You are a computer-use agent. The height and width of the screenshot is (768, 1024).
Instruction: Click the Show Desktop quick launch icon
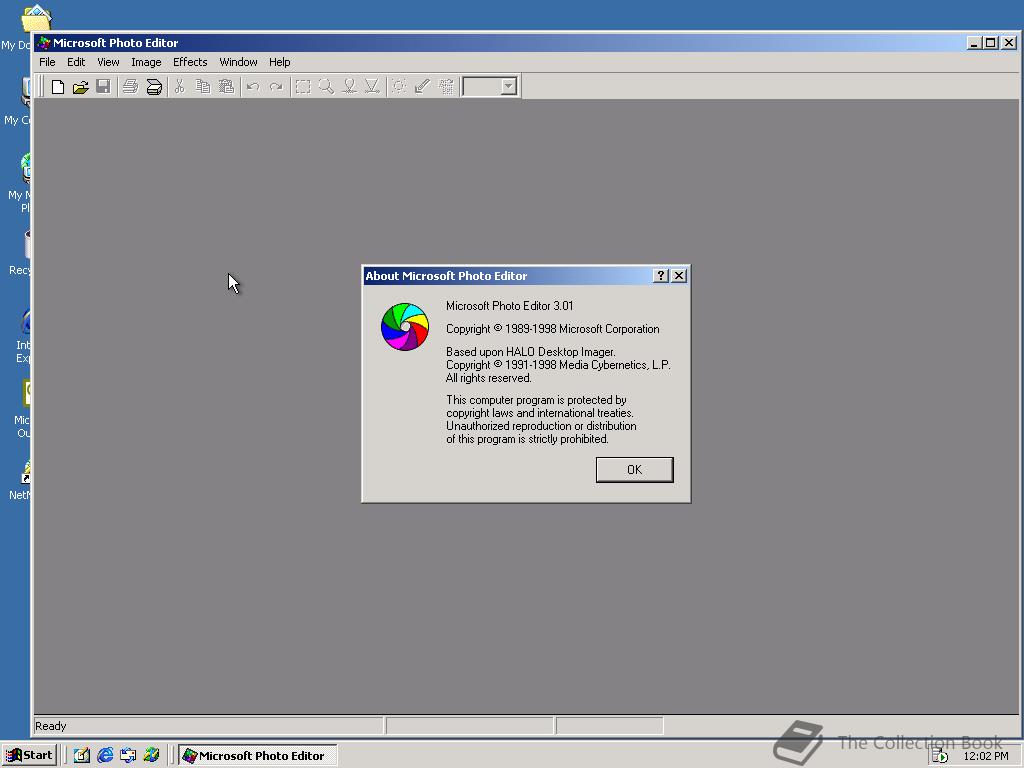[82, 756]
